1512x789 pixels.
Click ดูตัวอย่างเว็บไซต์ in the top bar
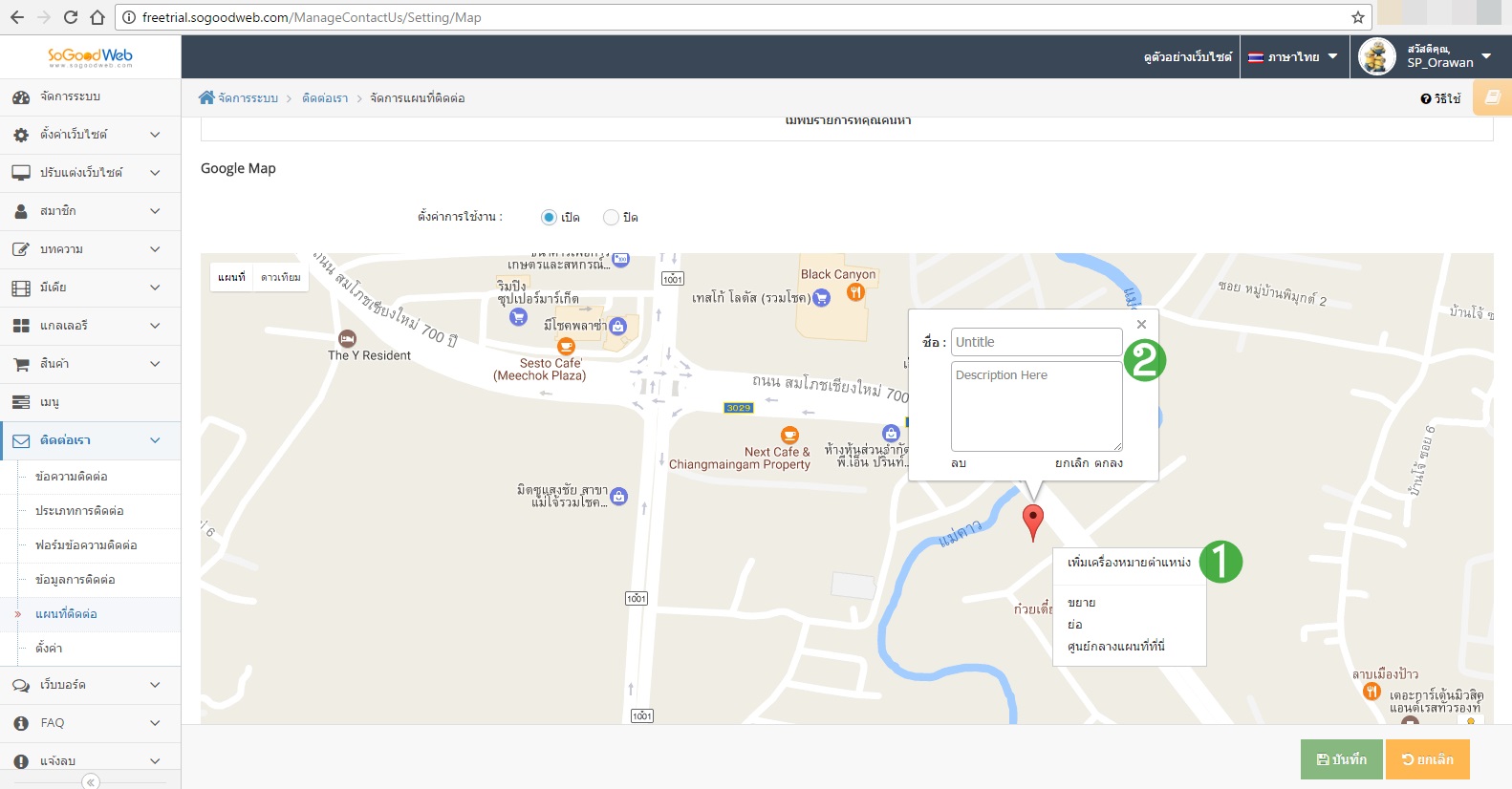click(x=1188, y=57)
